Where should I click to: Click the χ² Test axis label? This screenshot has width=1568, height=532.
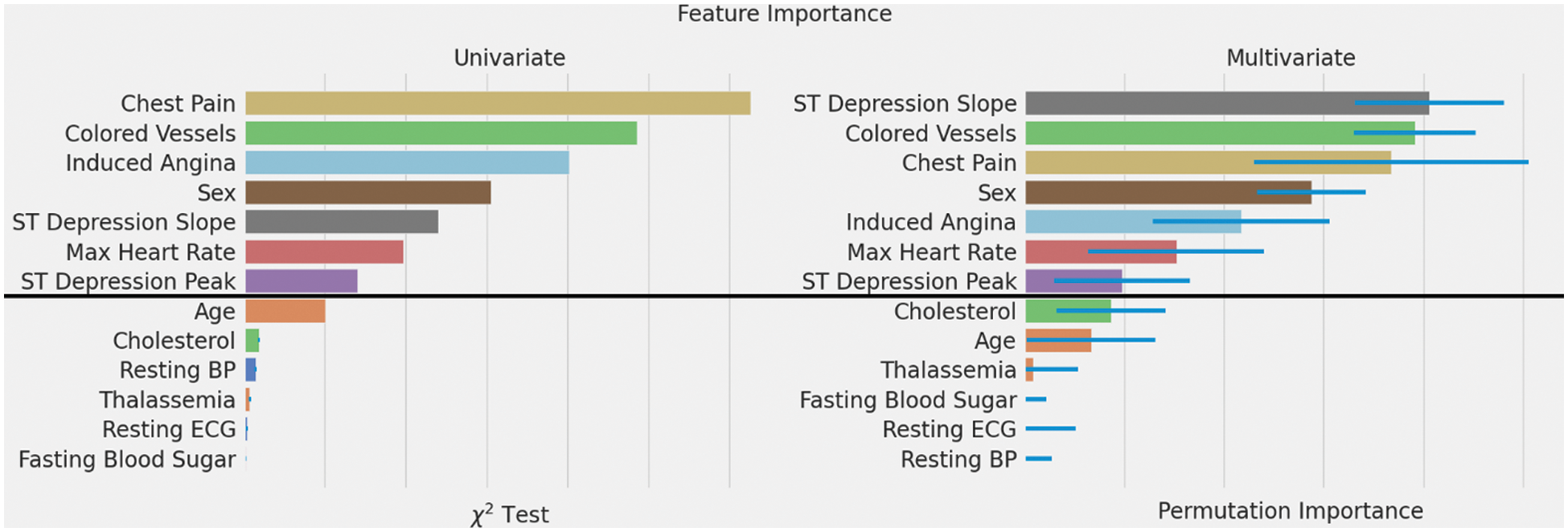click(509, 514)
